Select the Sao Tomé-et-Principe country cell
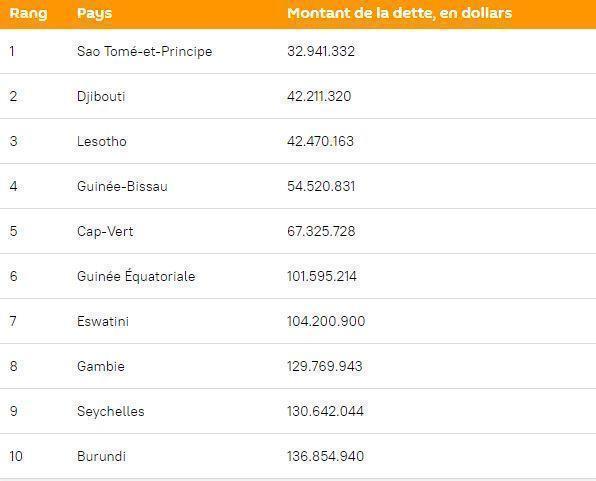596x481 pixels. (x=144, y=51)
